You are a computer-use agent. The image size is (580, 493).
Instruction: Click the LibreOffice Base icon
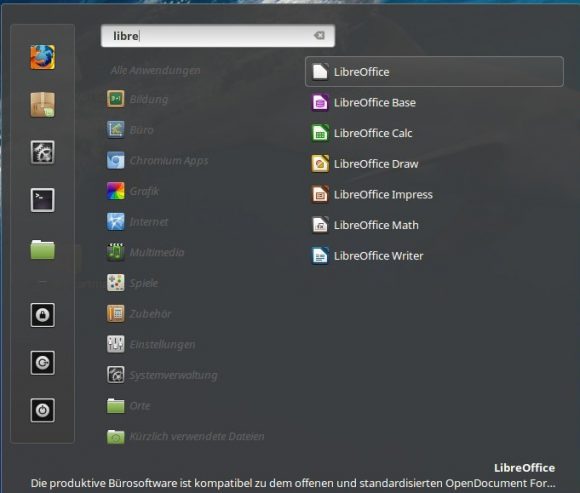[x=320, y=102]
